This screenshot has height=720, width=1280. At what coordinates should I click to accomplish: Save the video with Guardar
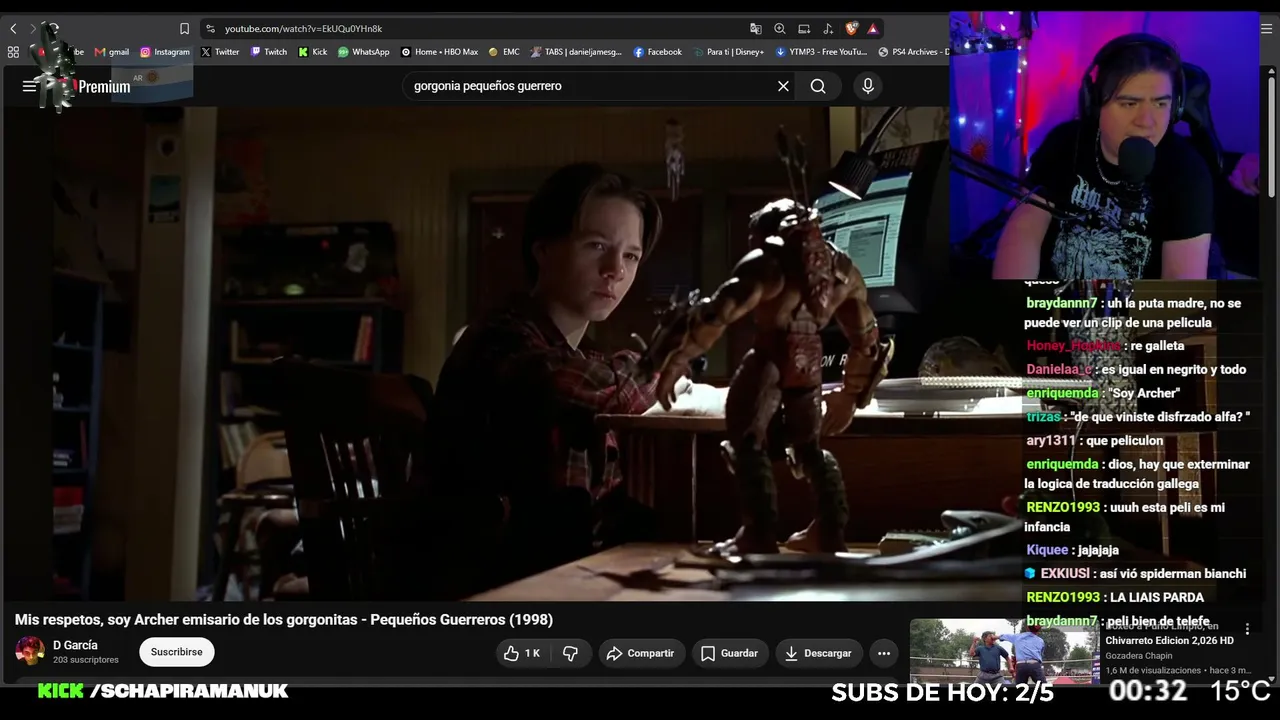(730, 653)
